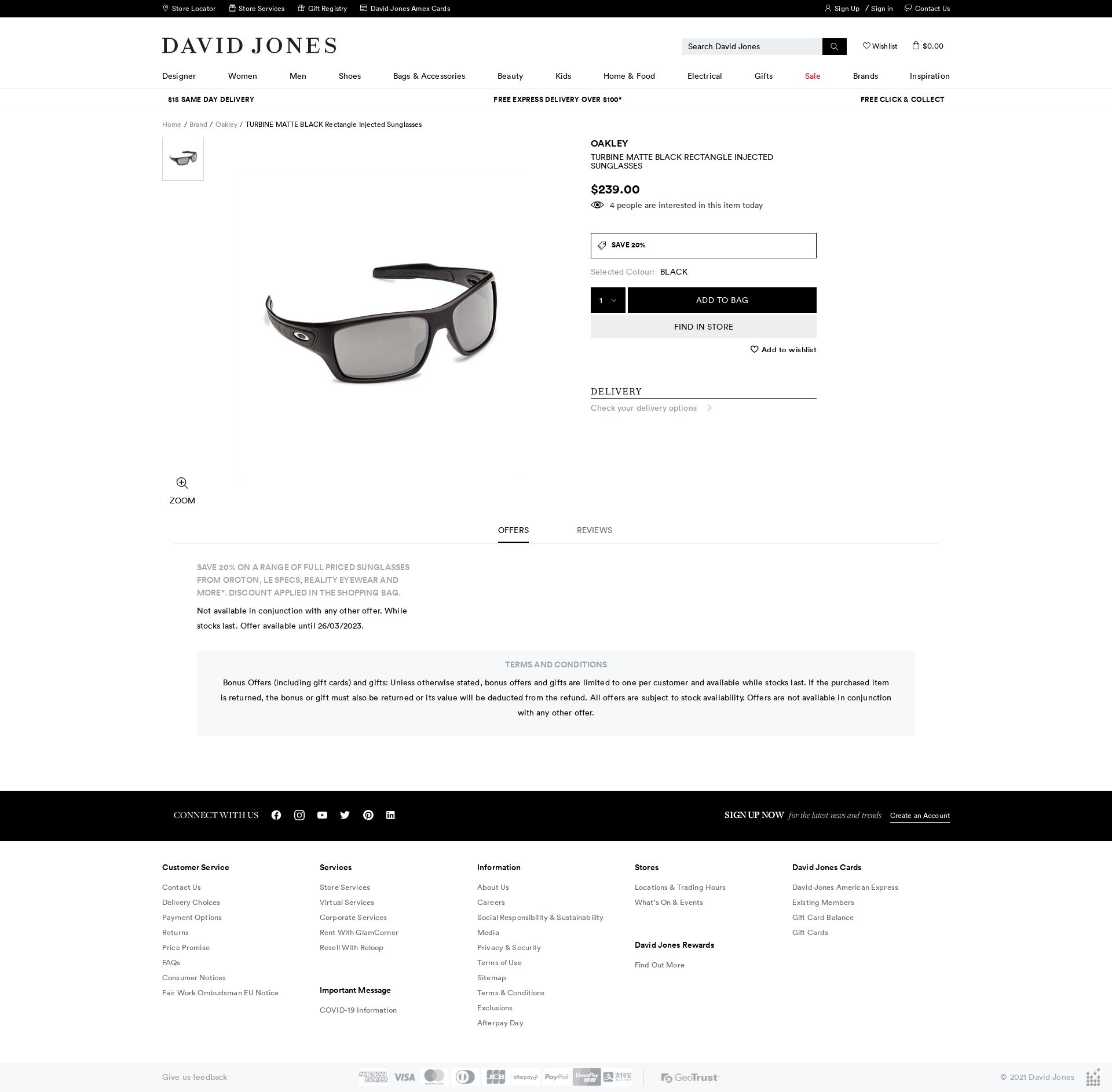Open the David Jones Twitter page
This screenshot has width=1112, height=1092.
[345, 815]
